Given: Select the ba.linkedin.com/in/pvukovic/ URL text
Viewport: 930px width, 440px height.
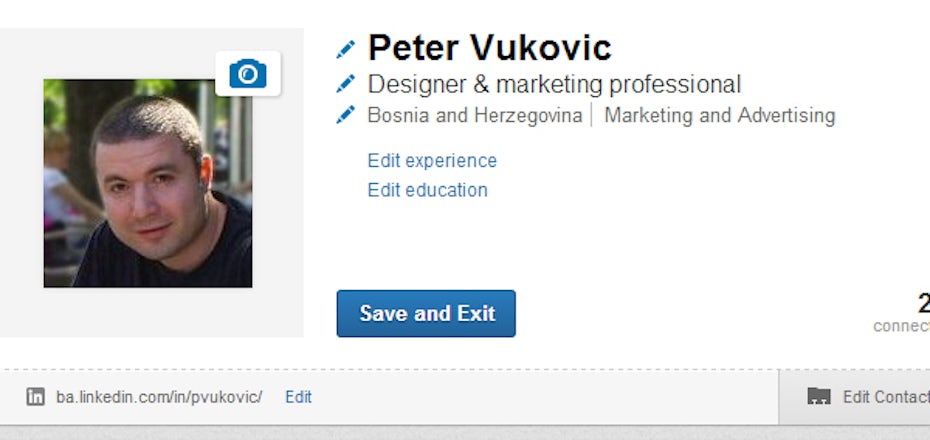Looking at the screenshot, I should (x=159, y=397).
